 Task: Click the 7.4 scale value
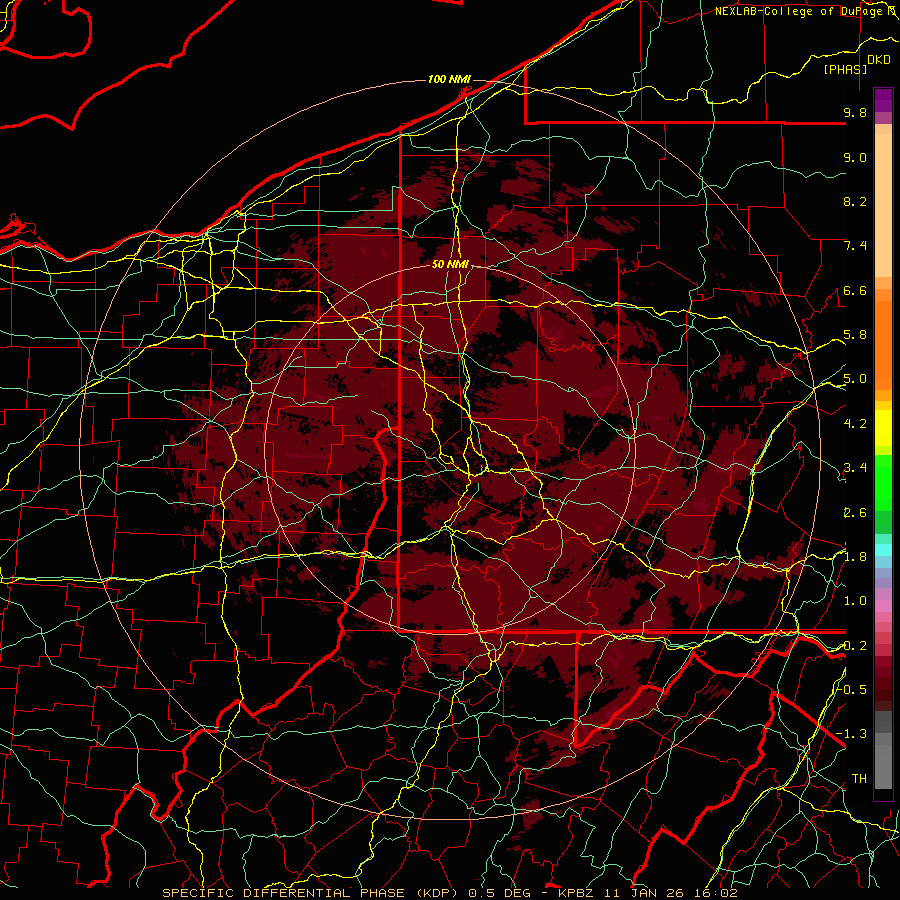(x=855, y=246)
